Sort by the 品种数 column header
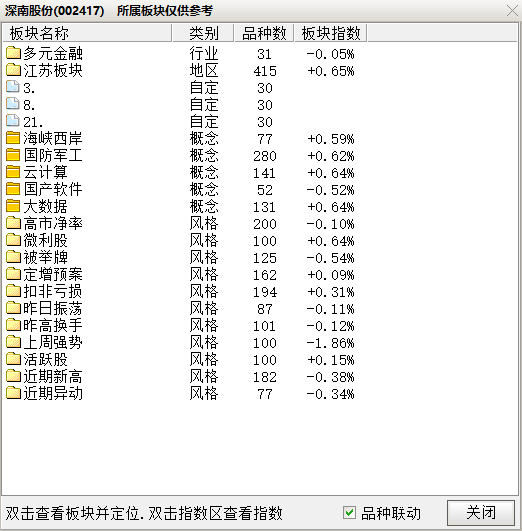Viewport: 522px width, 531px height. click(x=264, y=33)
